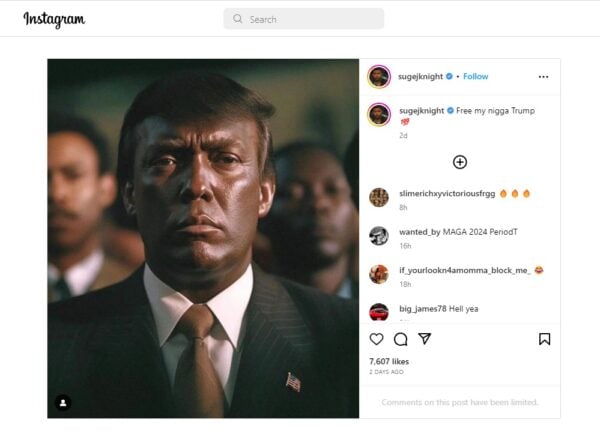Click the Instagram logo
The width and height of the screenshot is (600, 440).
(54, 19)
